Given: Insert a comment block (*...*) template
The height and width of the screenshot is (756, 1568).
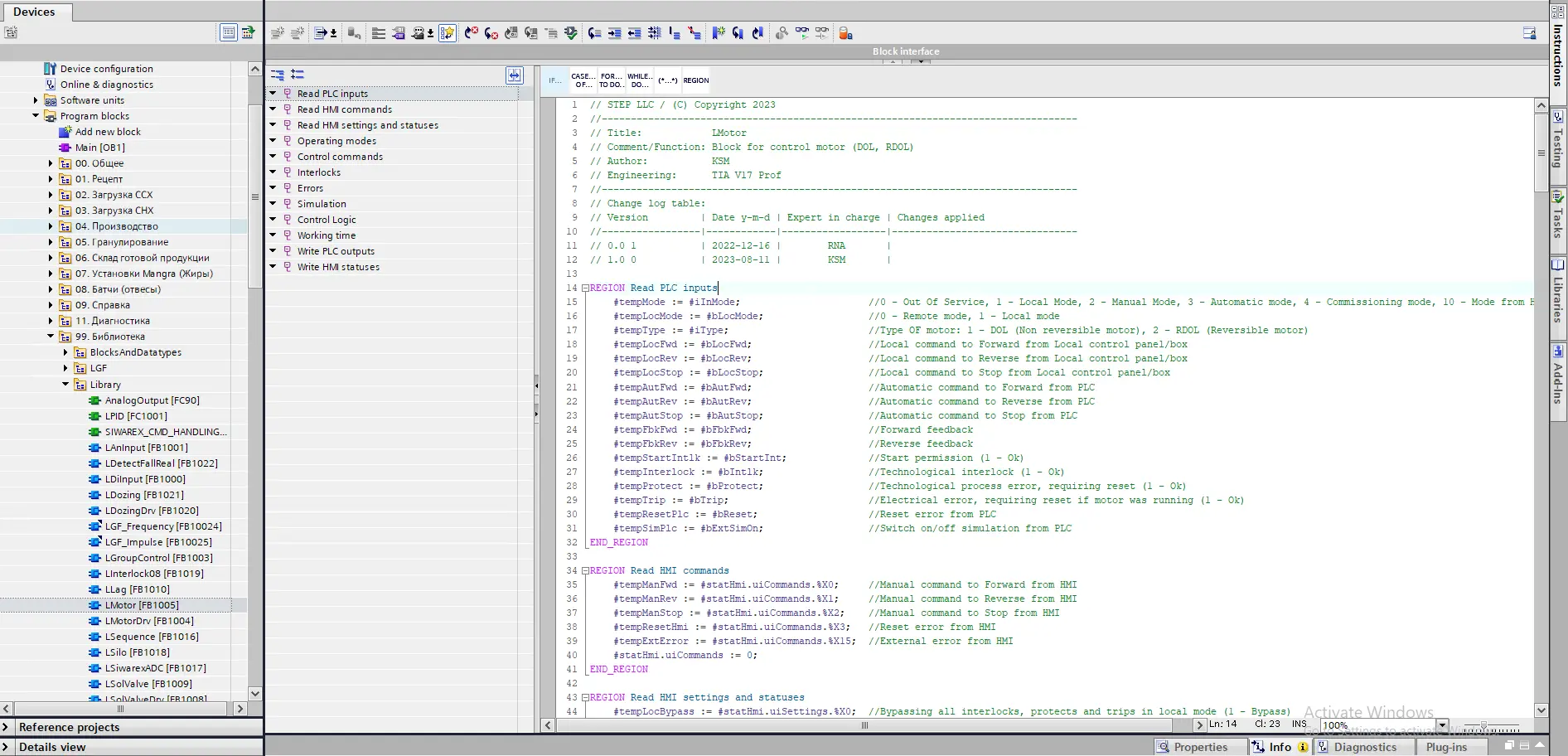Looking at the screenshot, I should [667, 80].
